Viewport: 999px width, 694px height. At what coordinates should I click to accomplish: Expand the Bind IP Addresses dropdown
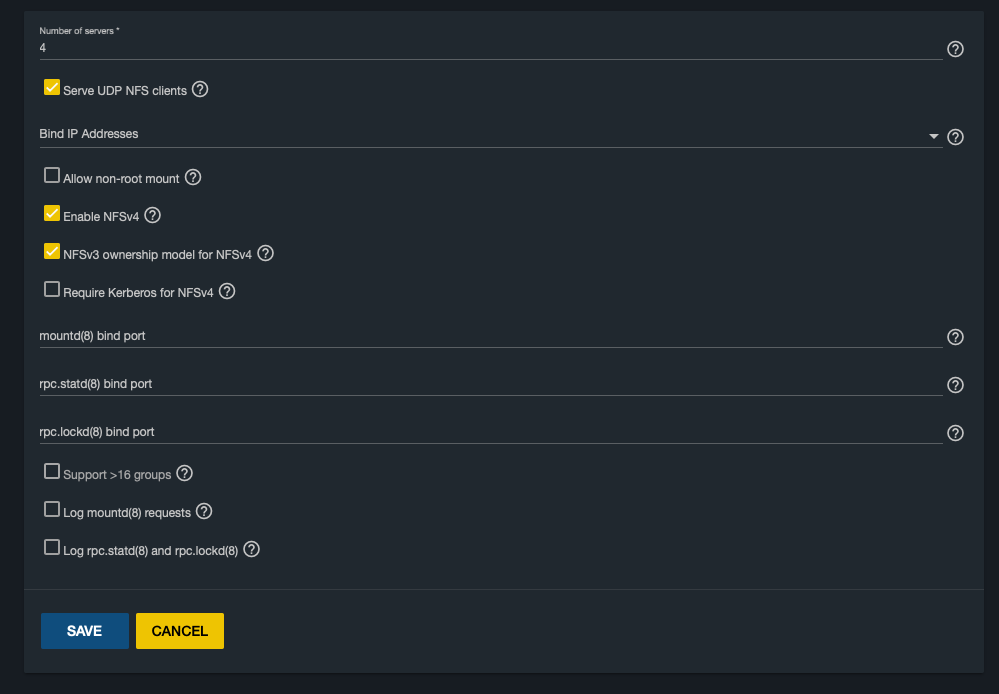[491, 134]
